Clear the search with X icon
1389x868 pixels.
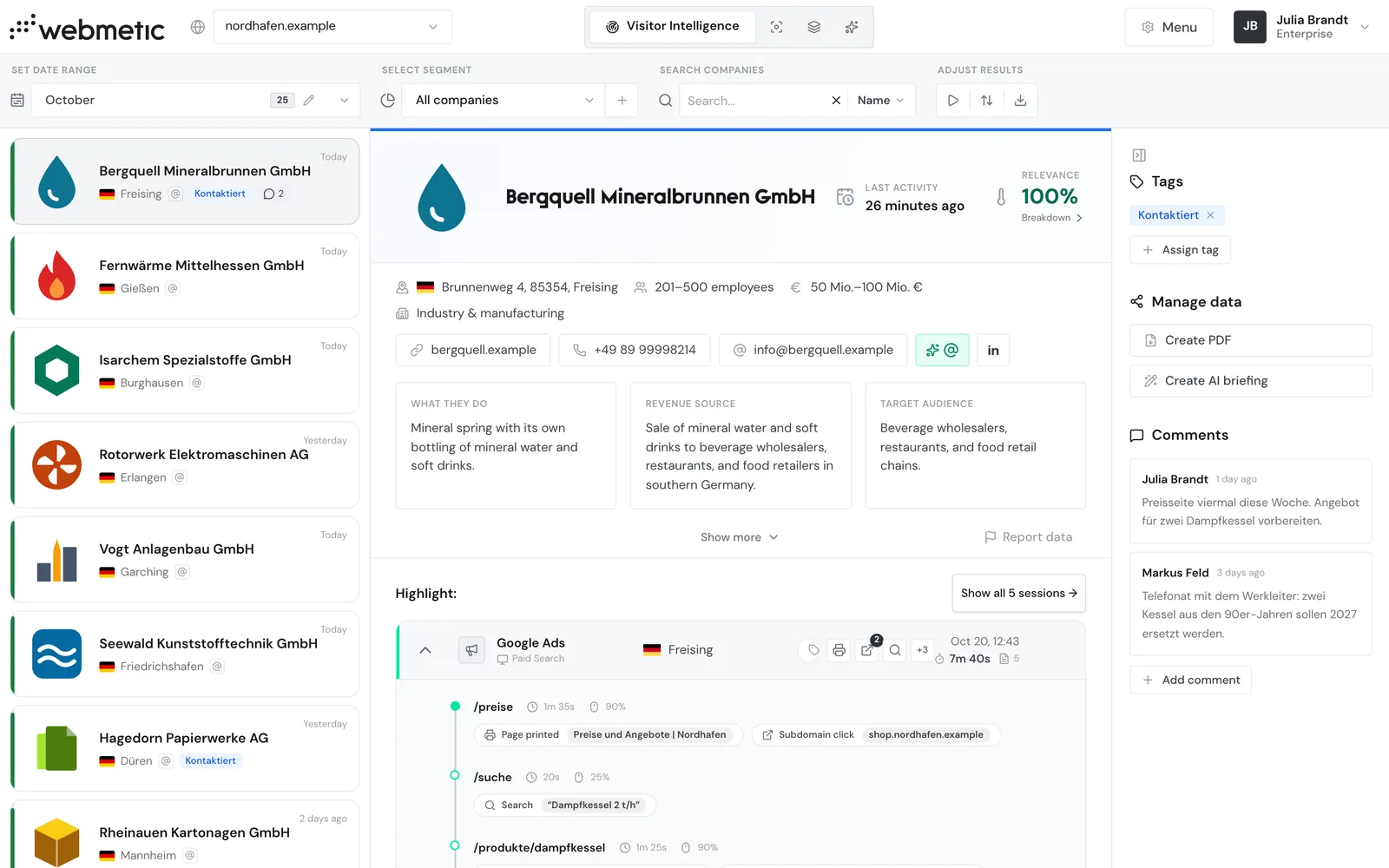pyautogui.click(x=836, y=101)
